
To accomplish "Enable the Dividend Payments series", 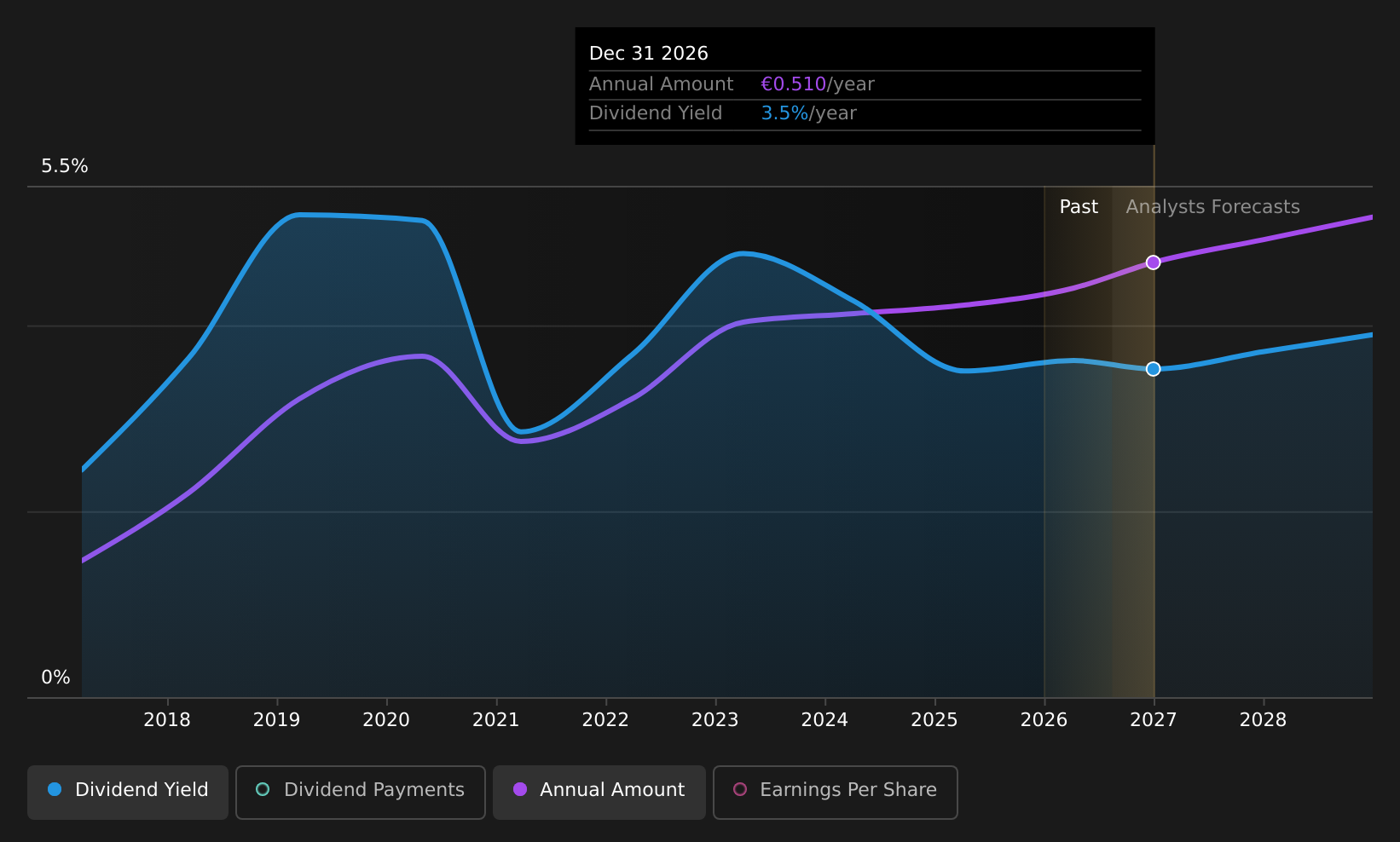I will coord(361,792).
